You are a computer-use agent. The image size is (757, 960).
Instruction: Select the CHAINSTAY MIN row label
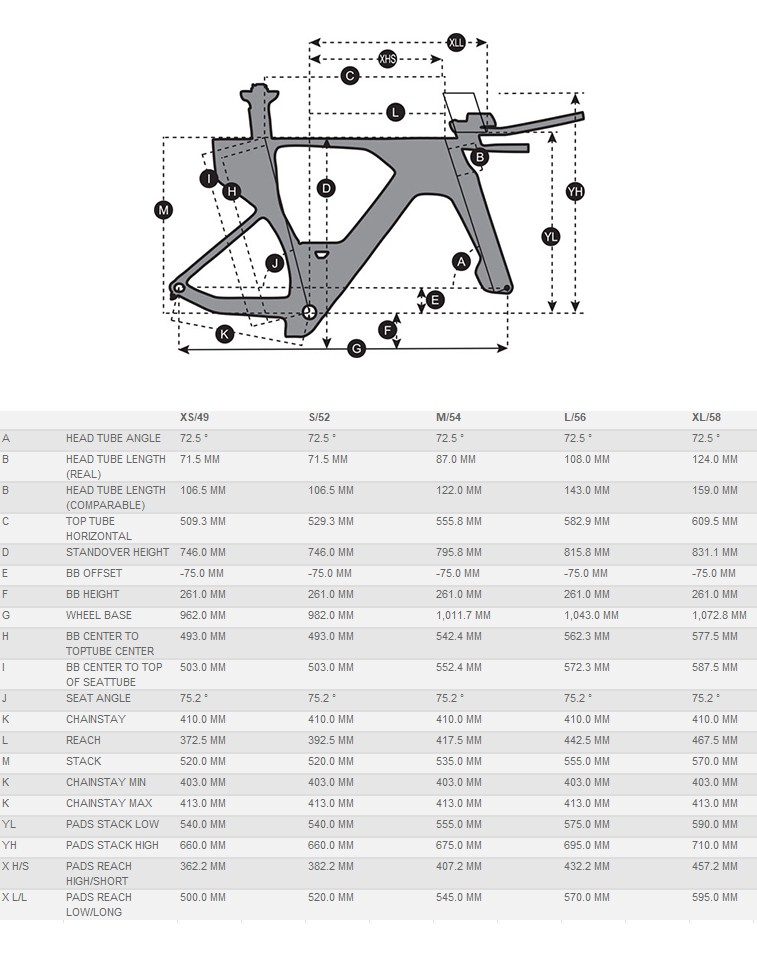(x=106, y=782)
